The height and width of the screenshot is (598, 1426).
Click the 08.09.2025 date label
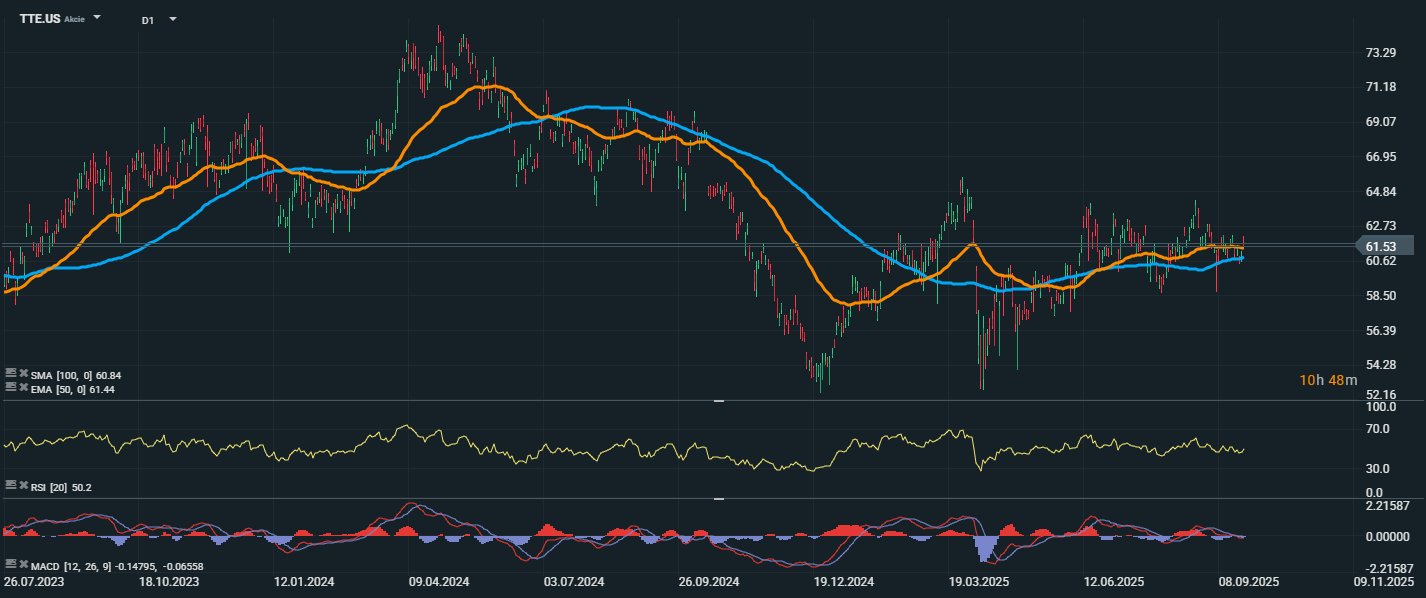pos(1249,581)
